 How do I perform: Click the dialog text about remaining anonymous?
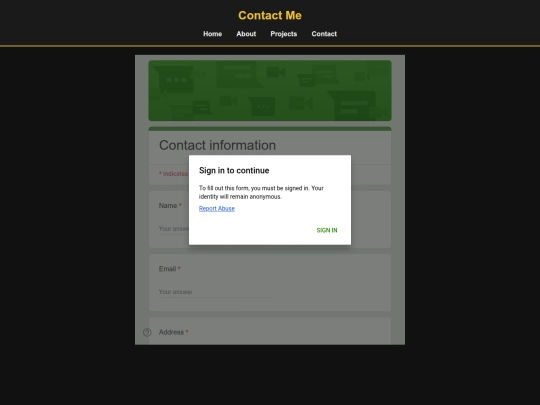(261, 192)
